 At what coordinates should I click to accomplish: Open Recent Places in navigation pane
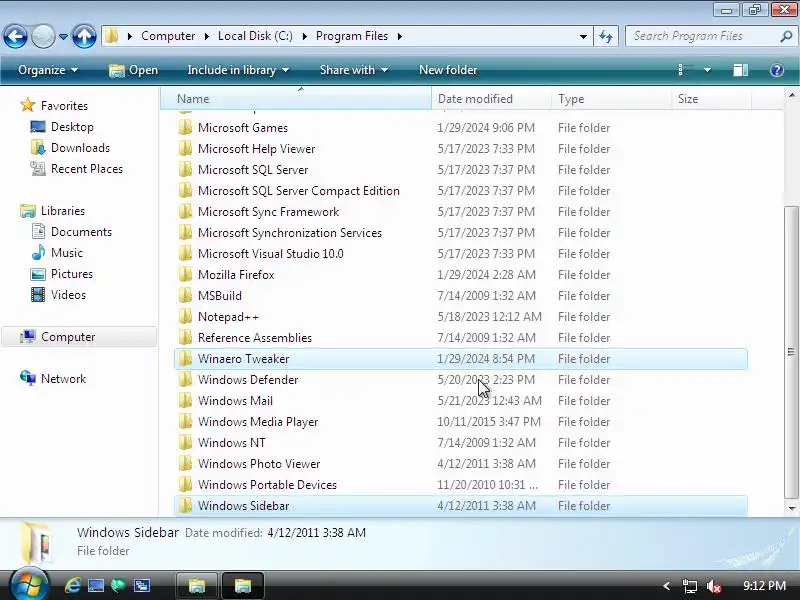[87, 169]
